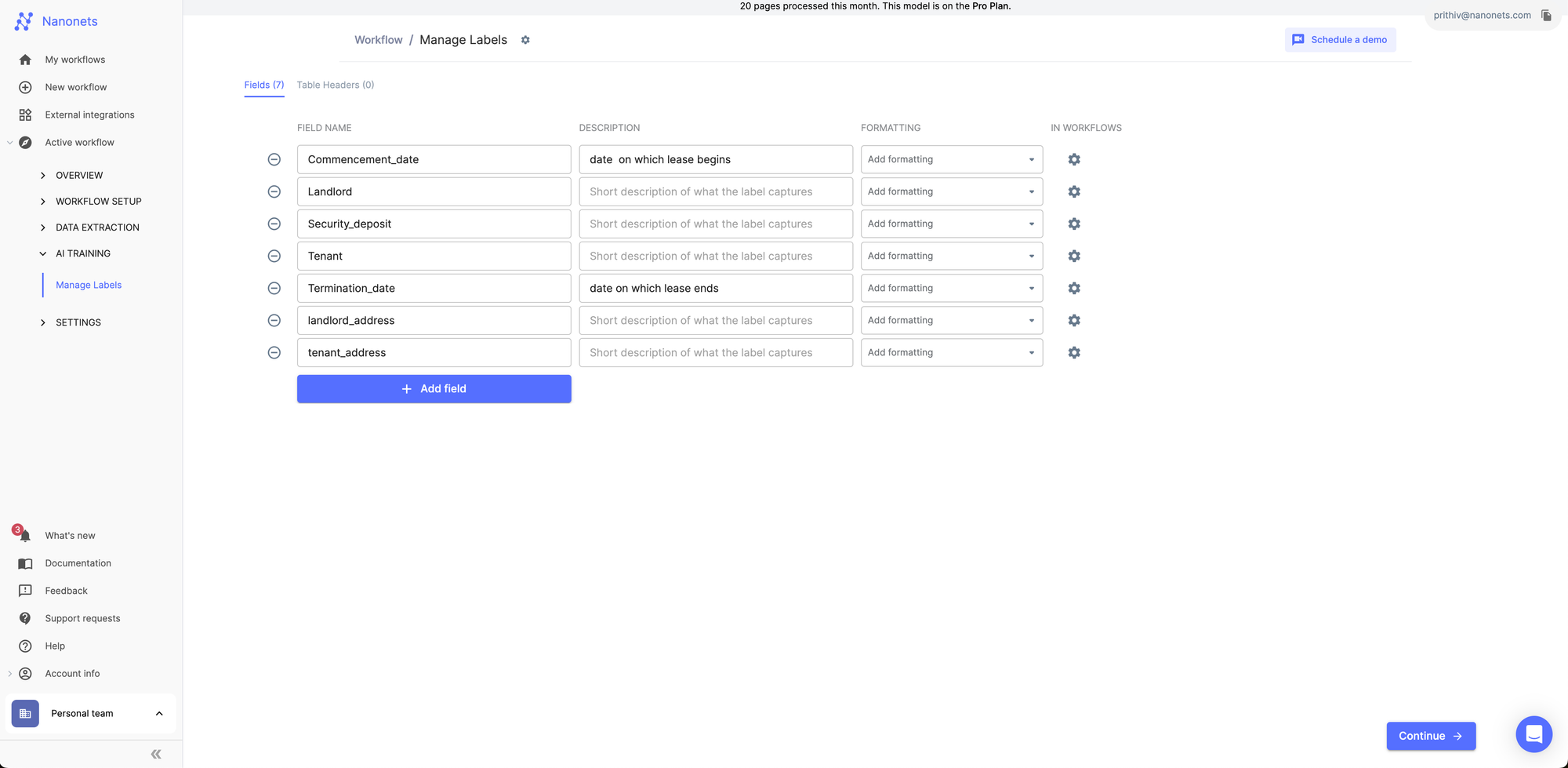
Task: Click the Workflow breadcrumb link
Action: coord(379,39)
